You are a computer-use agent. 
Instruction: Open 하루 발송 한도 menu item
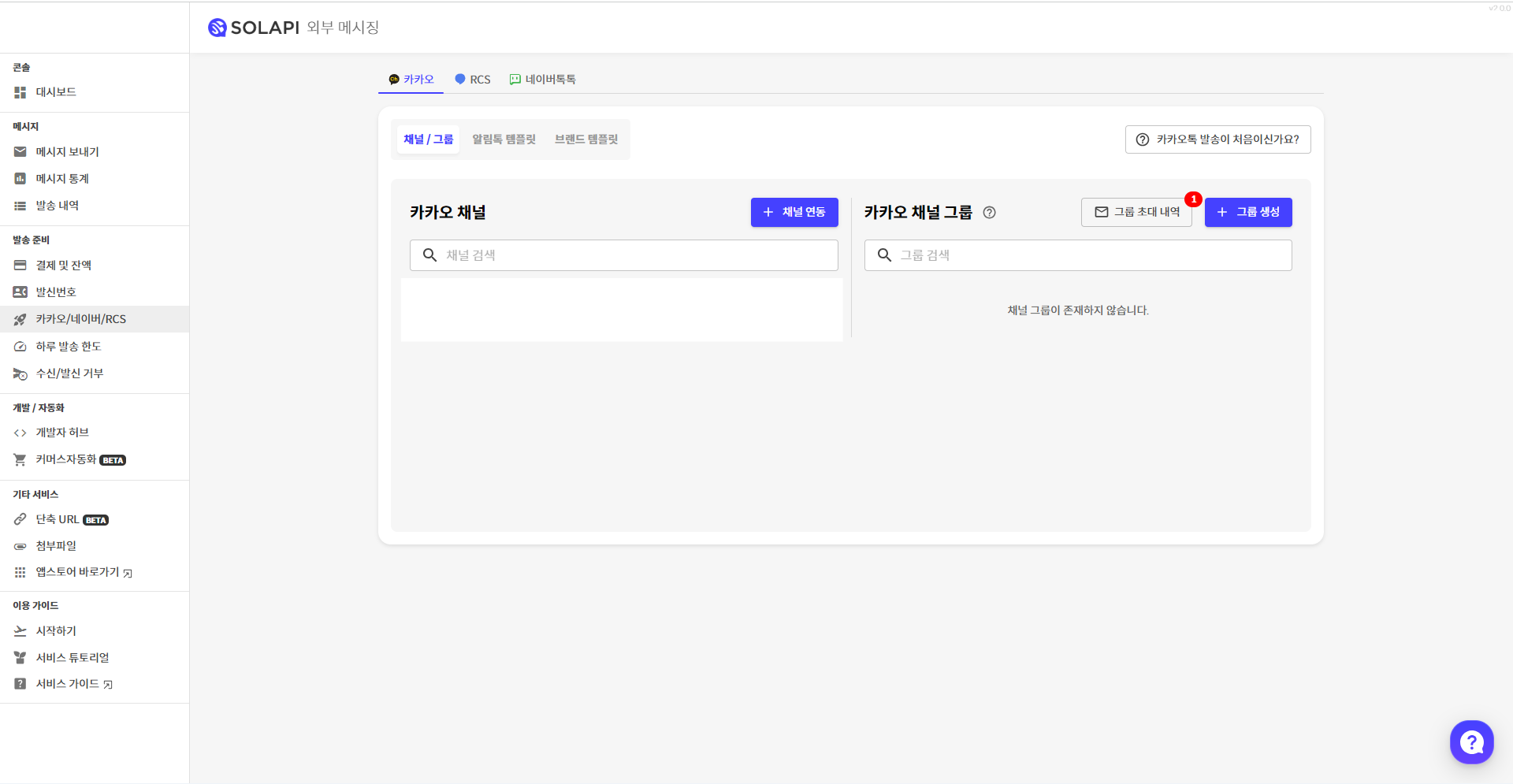tap(95, 347)
